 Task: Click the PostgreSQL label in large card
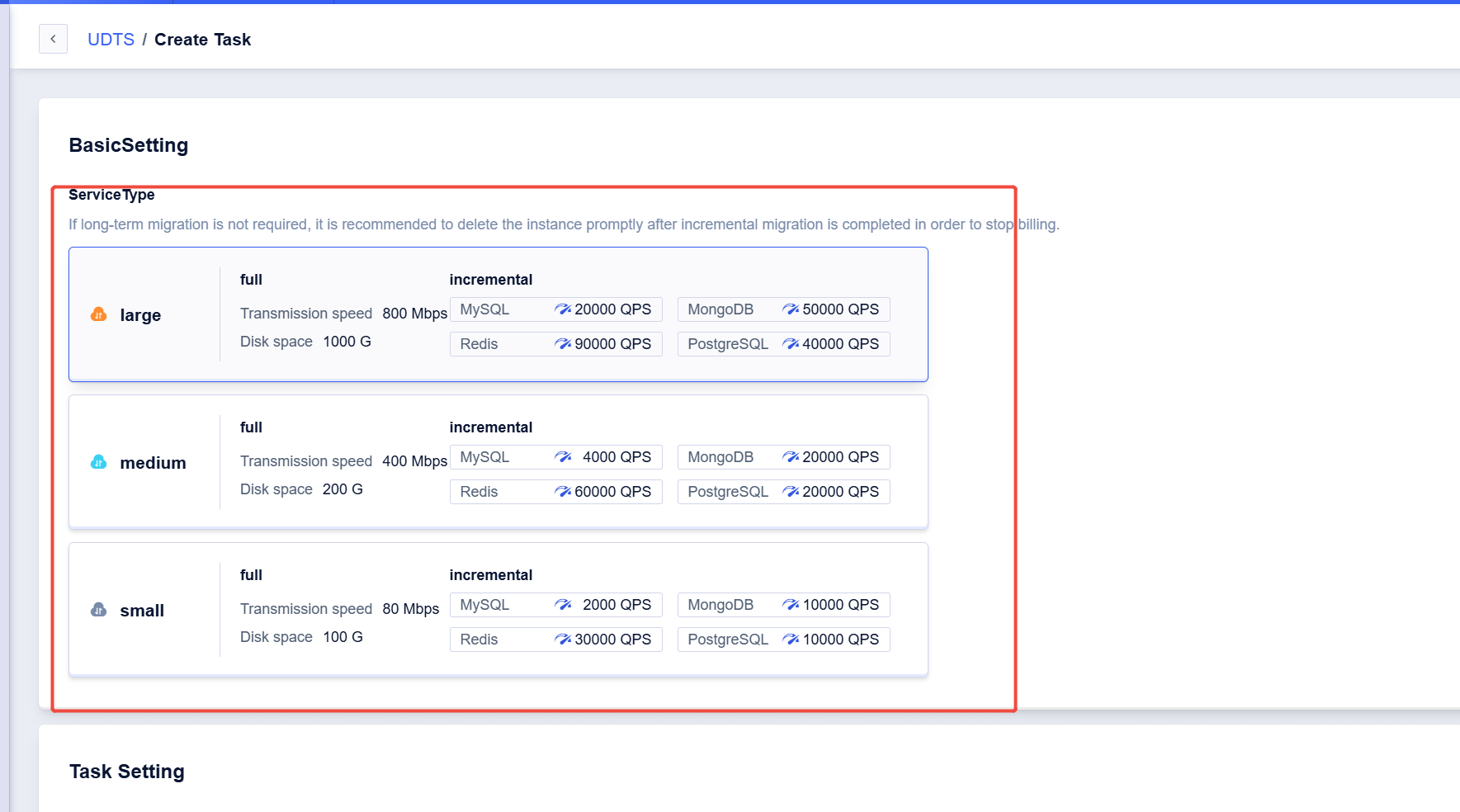(728, 344)
